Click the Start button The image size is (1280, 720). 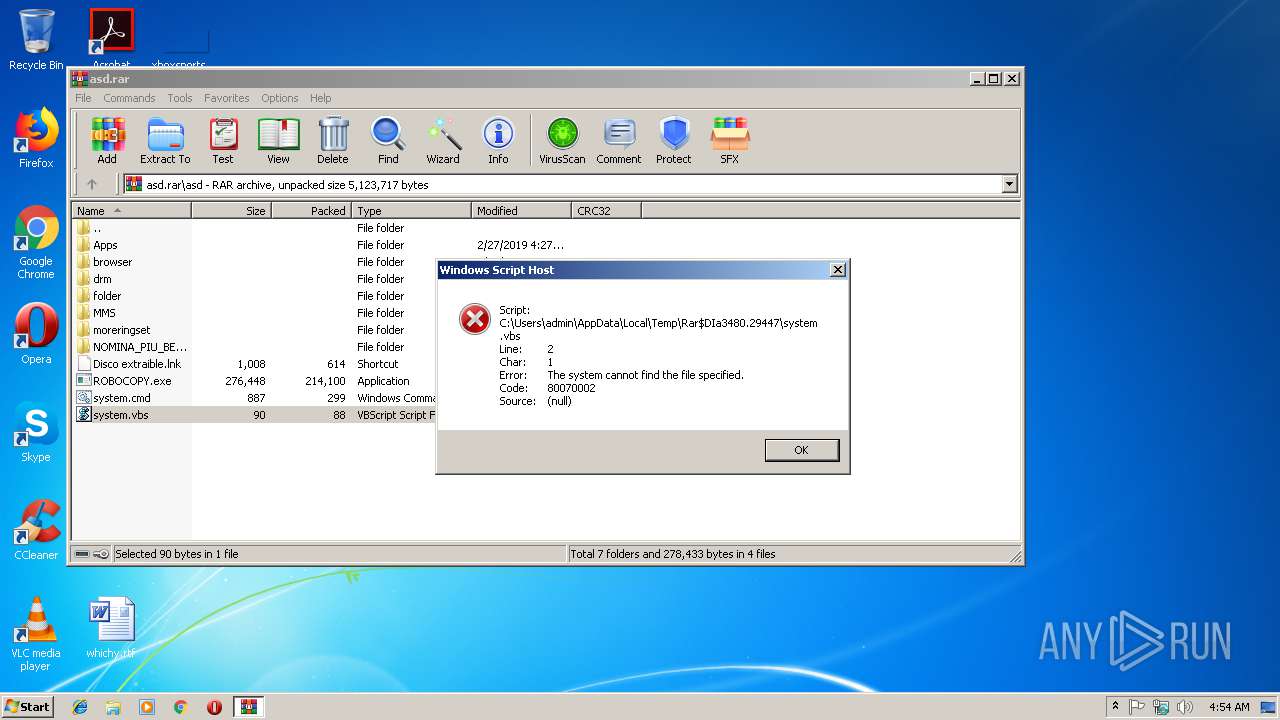click(28, 706)
